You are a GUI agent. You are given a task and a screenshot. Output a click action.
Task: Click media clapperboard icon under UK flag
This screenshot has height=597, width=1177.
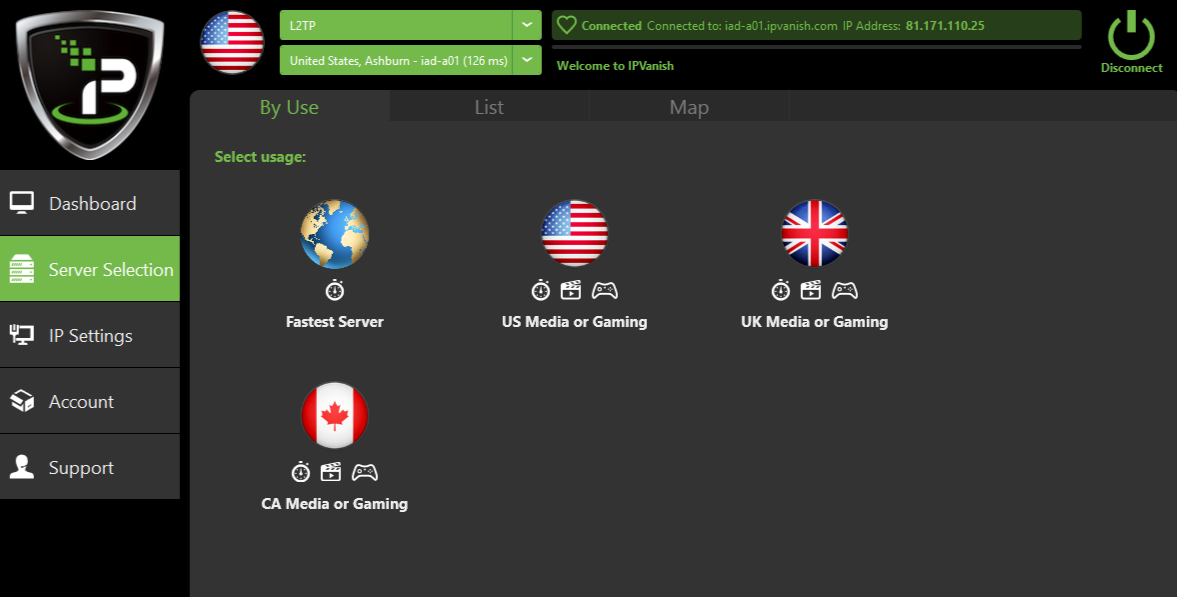pyautogui.click(x=811, y=290)
